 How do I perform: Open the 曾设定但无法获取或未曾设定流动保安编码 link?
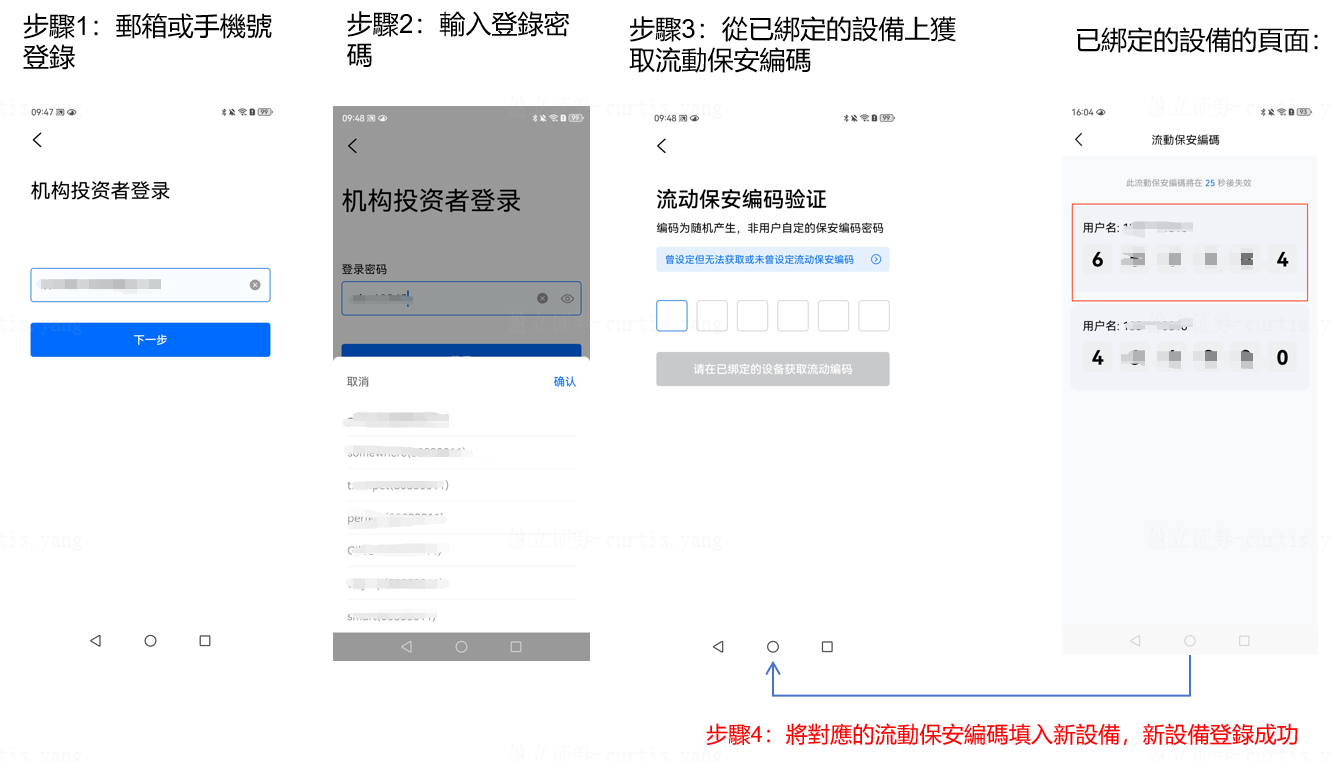click(760, 259)
